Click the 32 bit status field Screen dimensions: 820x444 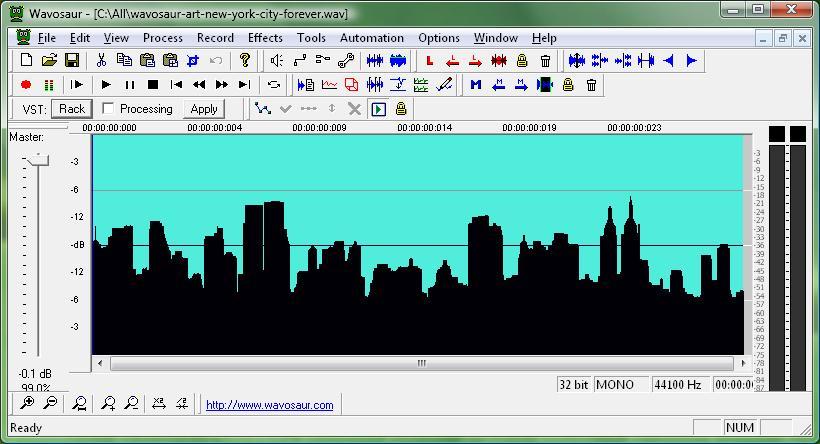575,385
